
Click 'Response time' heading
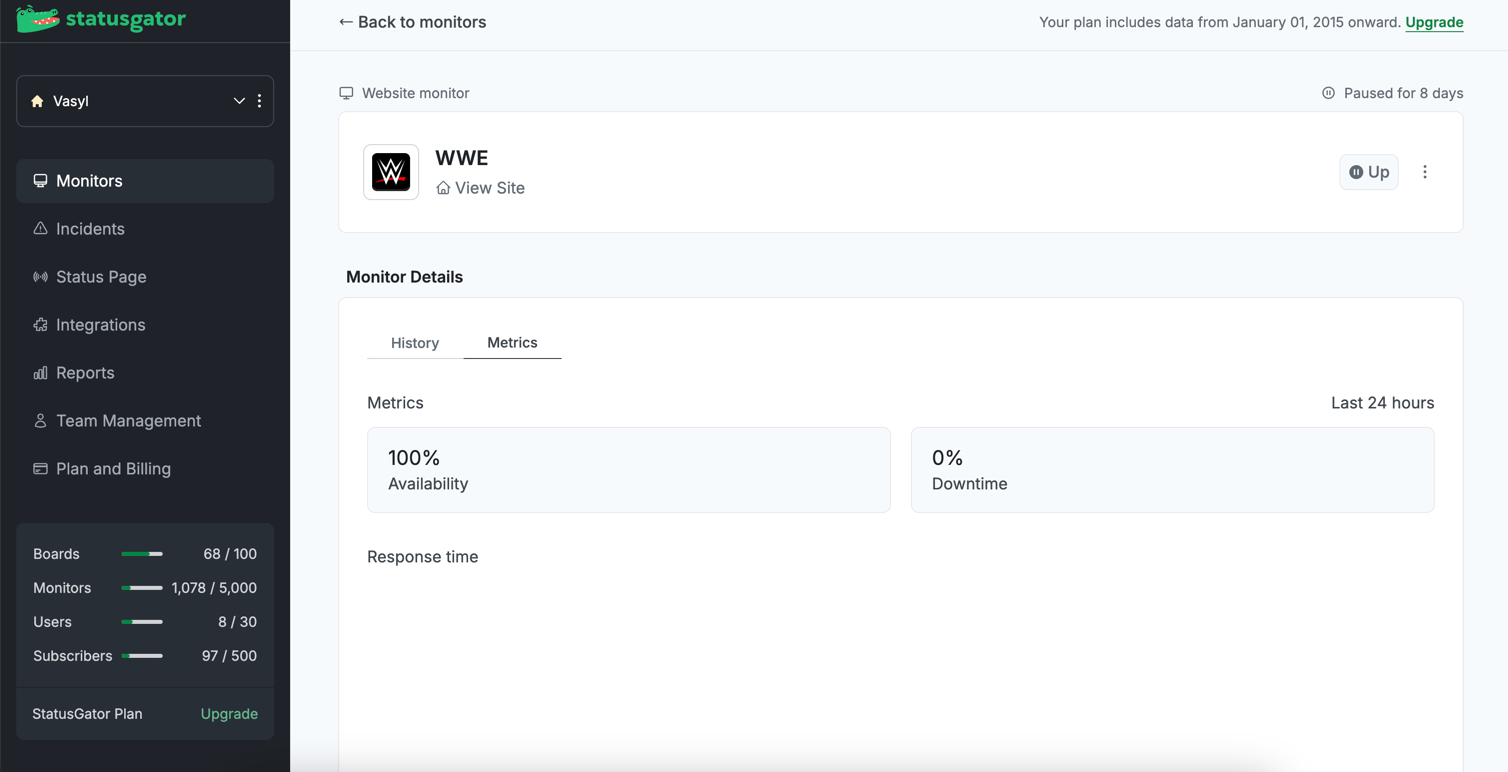point(422,557)
